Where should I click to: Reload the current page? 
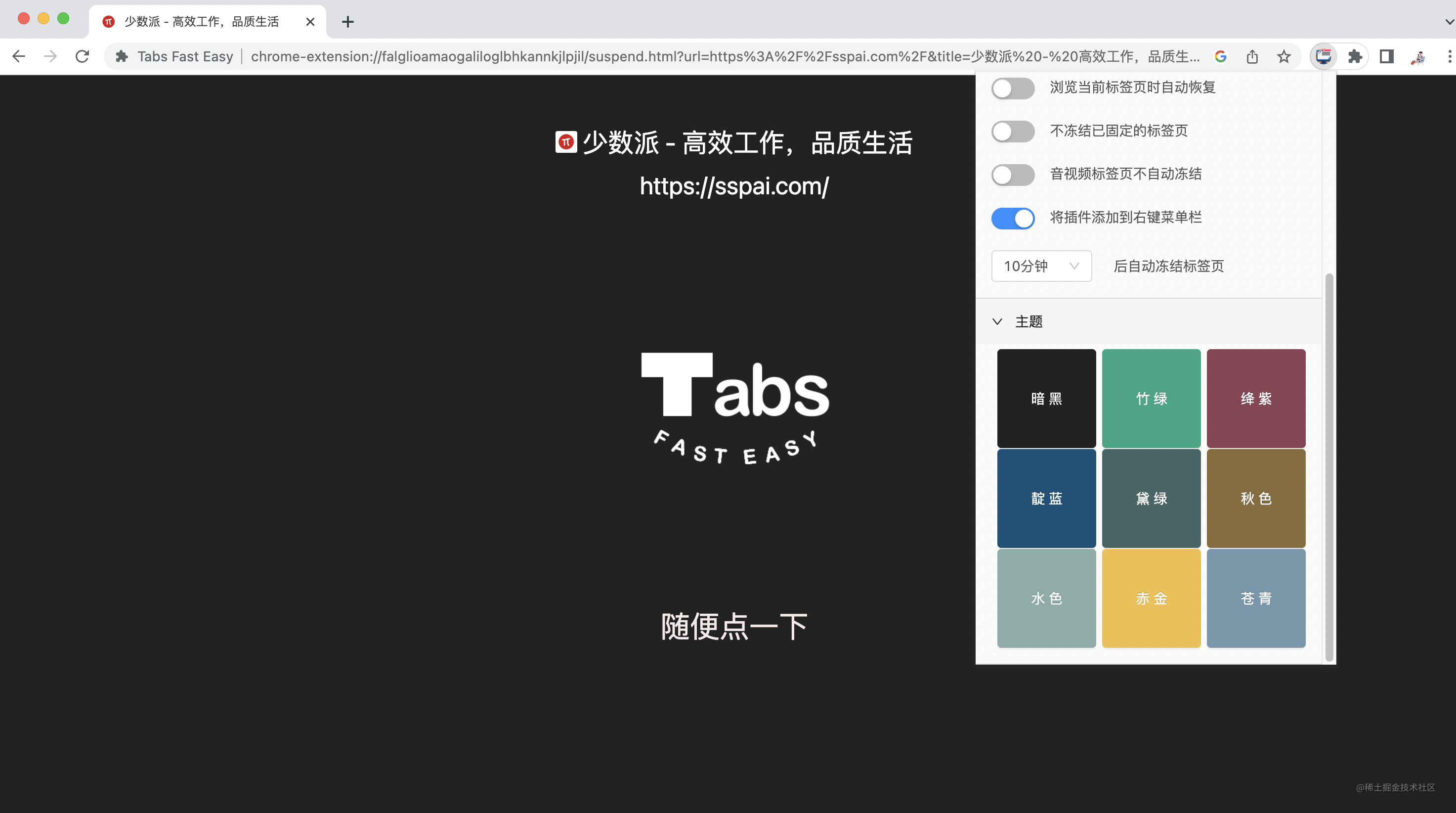pyautogui.click(x=83, y=56)
